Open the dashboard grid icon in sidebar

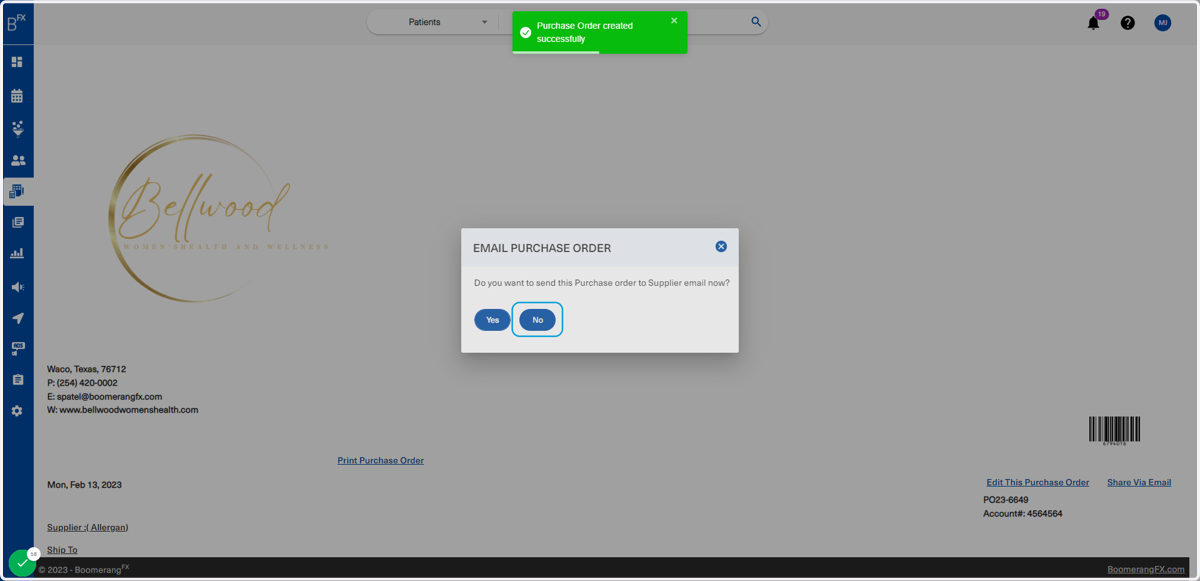[17, 62]
